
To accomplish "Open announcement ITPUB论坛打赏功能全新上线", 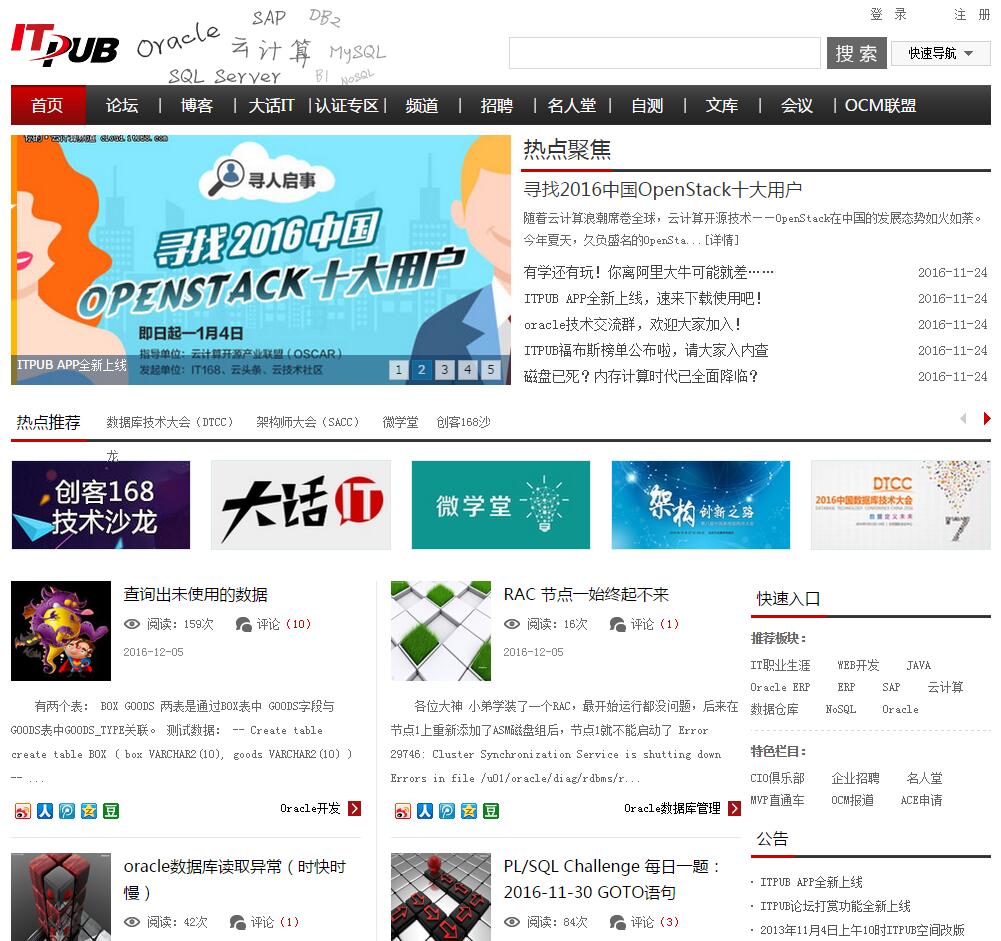I will point(835,906).
